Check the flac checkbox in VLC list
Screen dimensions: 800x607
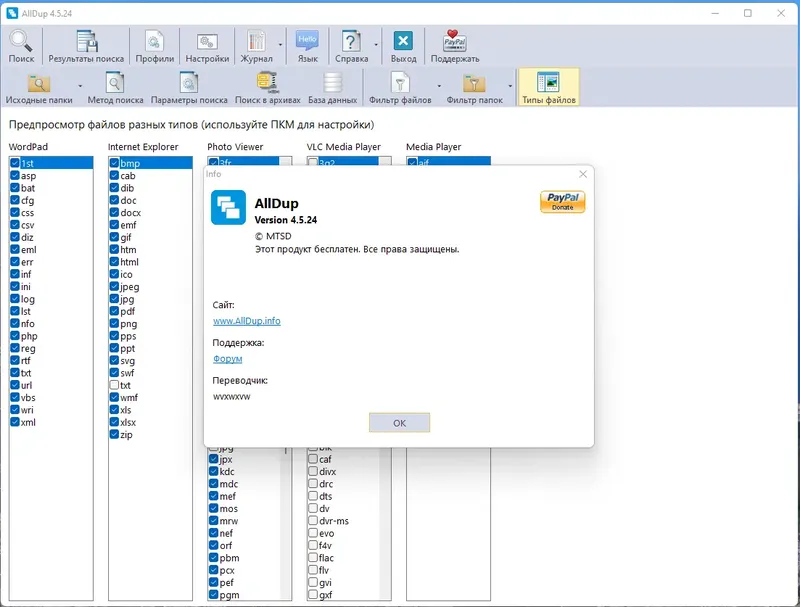(313, 558)
